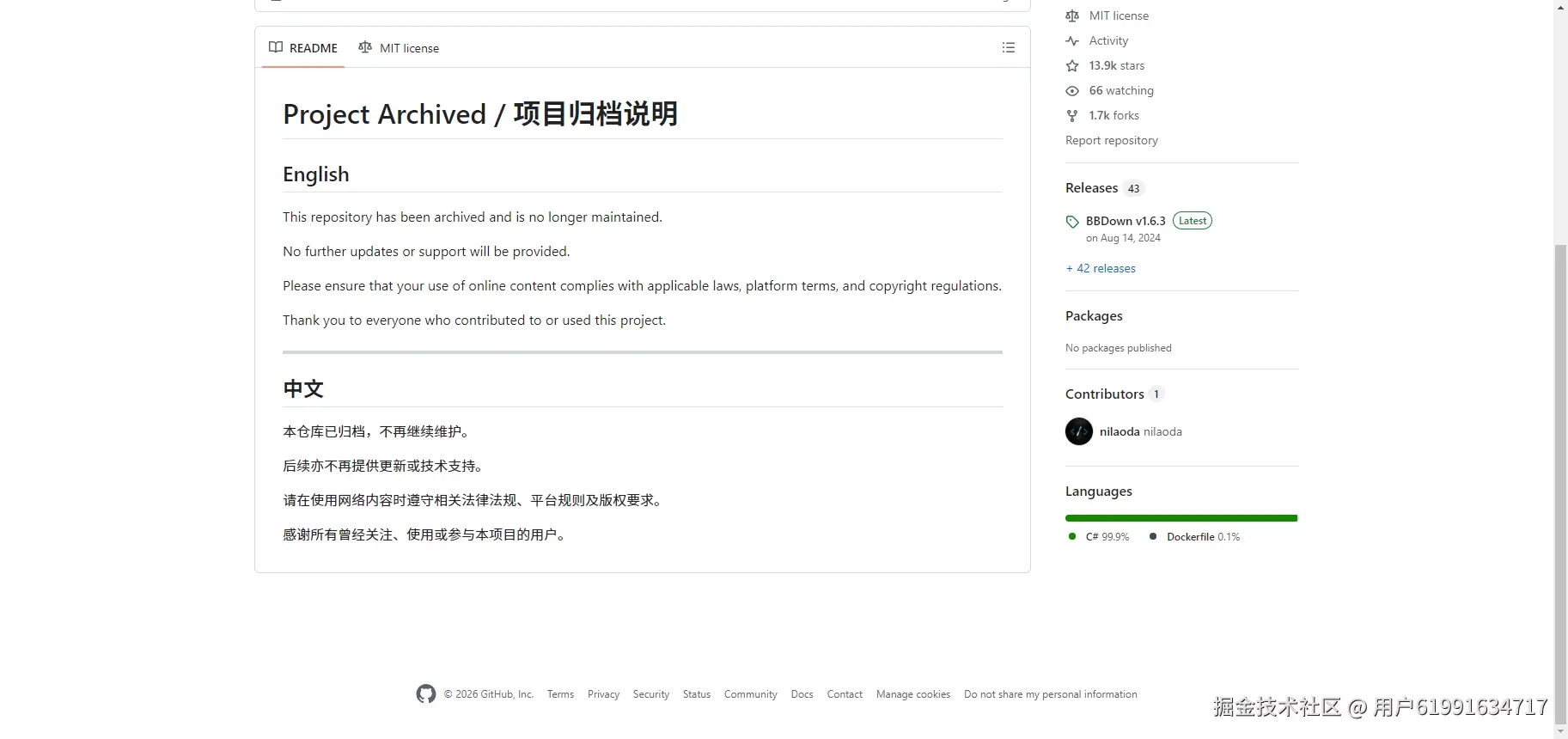Open the README outline list icon
Image resolution: width=1568 pixels, height=739 pixels.
pos(1009,48)
